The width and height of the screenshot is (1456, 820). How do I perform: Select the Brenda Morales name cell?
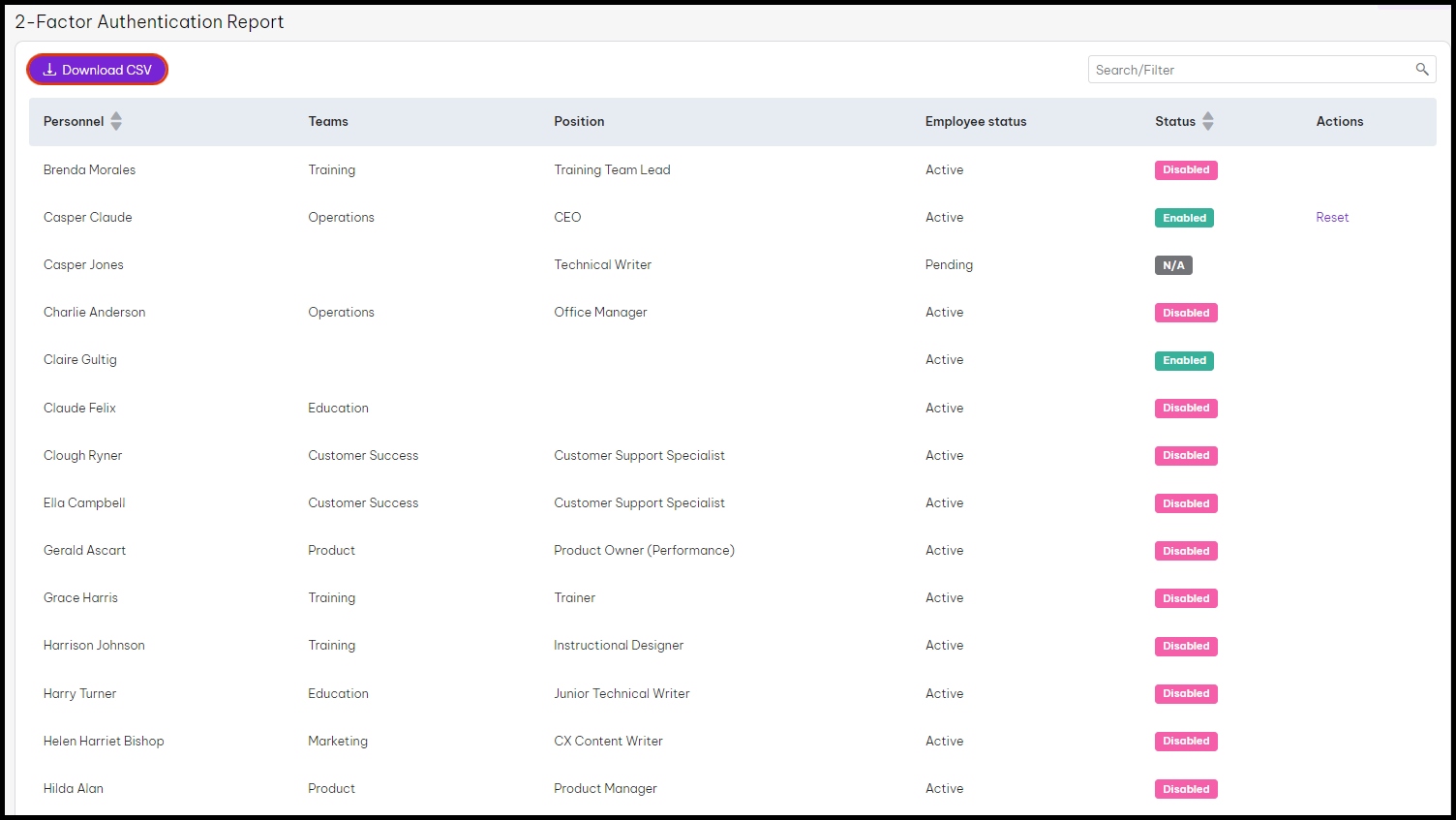(x=89, y=169)
